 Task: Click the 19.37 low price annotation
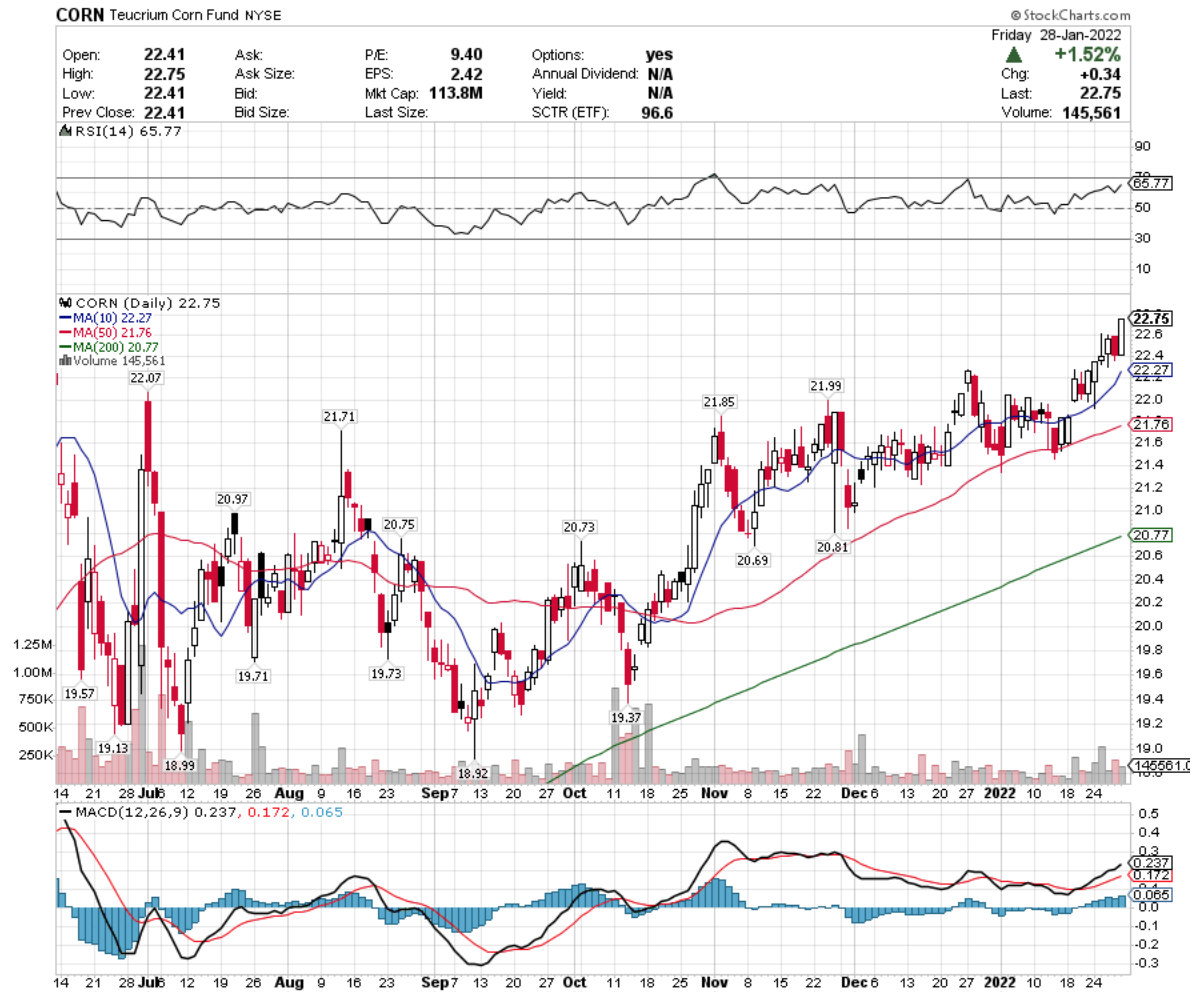(626, 717)
